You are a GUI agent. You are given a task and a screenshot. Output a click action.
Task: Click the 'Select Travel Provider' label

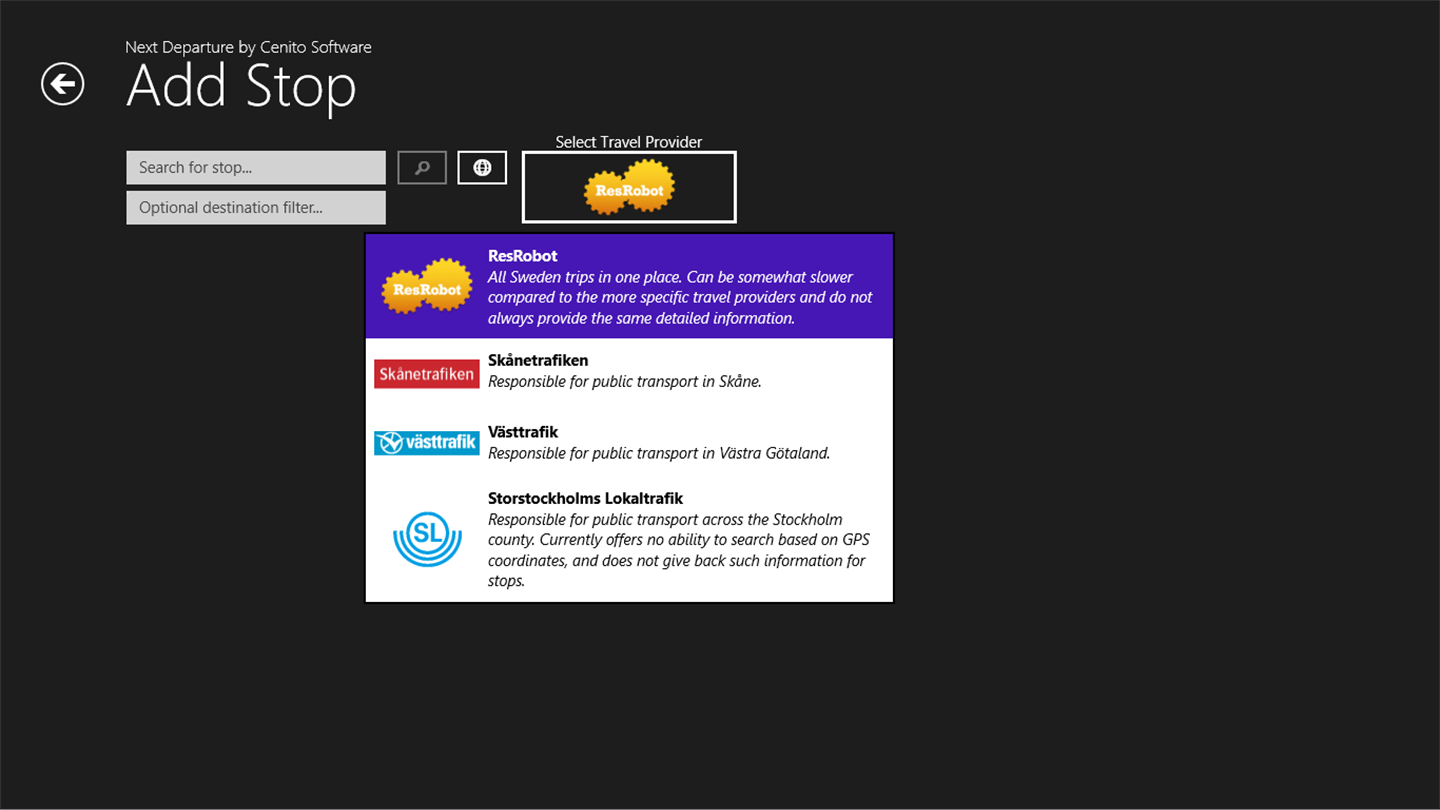tap(629, 142)
